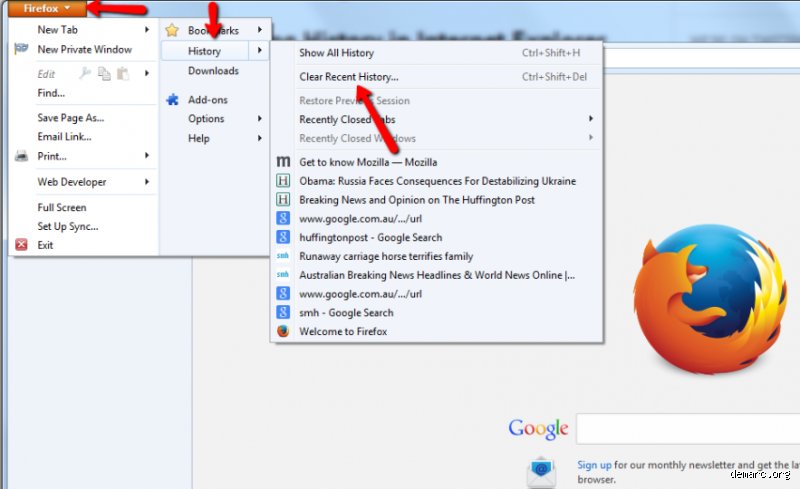Click the Google logo above search box
This screenshot has height=489, width=800.
(x=538, y=429)
